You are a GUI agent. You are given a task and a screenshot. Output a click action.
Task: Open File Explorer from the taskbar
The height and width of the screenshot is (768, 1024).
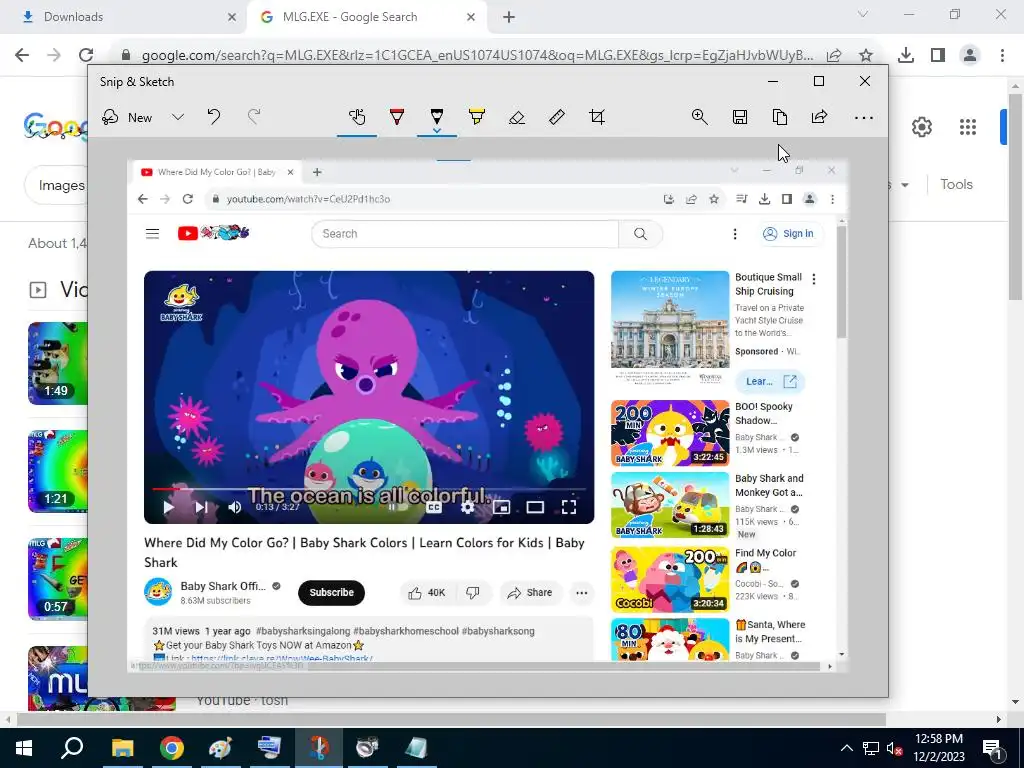(122, 748)
